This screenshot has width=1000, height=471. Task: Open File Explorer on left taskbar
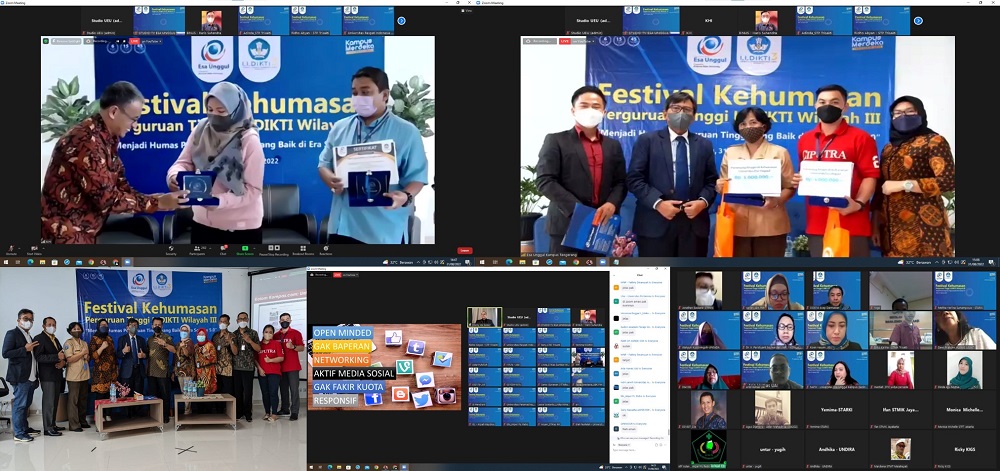tap(42, 262)
